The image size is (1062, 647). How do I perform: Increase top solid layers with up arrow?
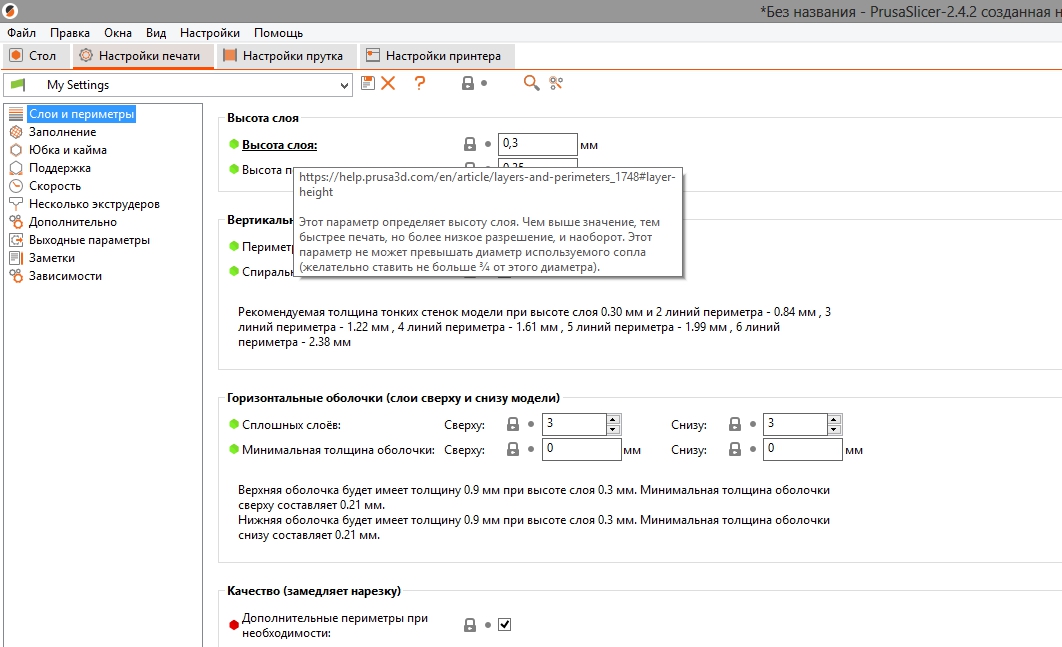[x=613, y=419]
